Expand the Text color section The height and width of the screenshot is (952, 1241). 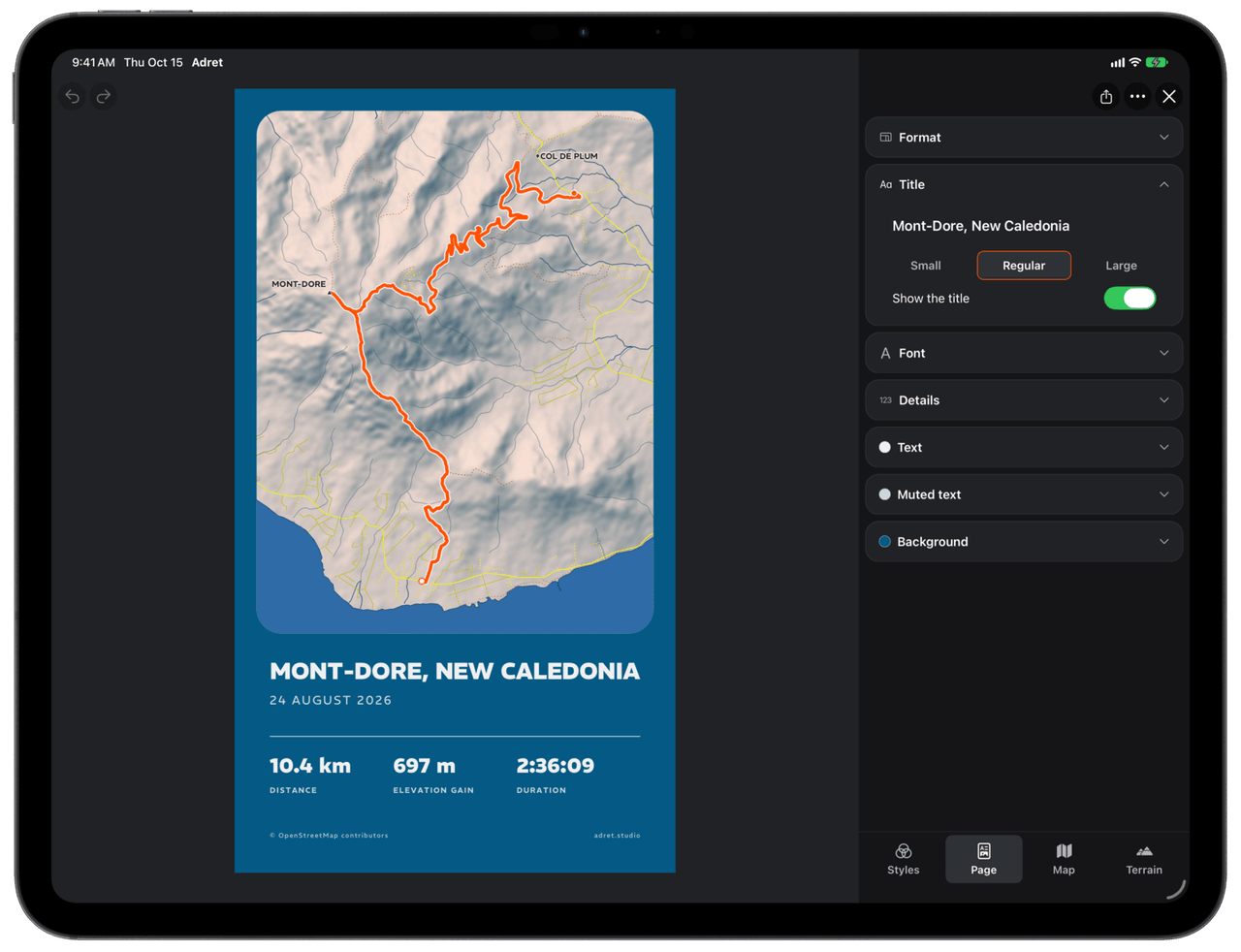point(1024,448)
